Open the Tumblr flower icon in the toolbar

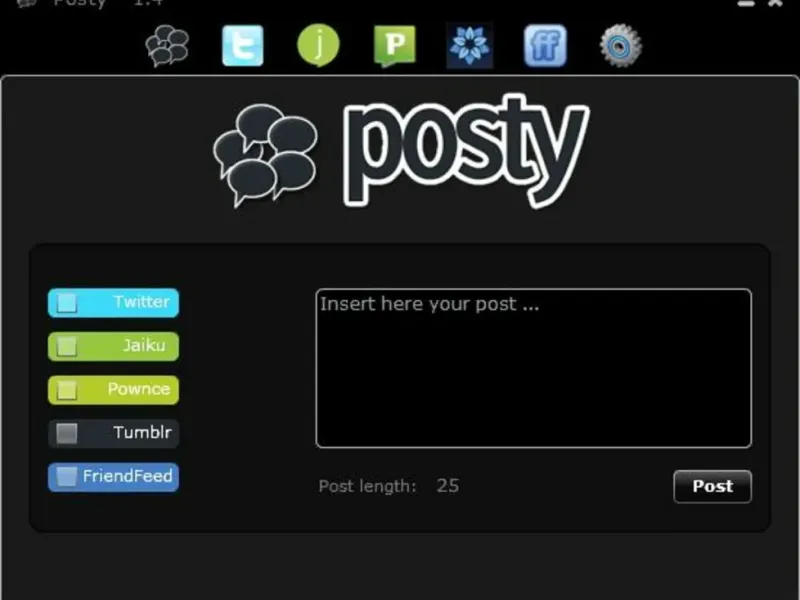coord(469,45)
